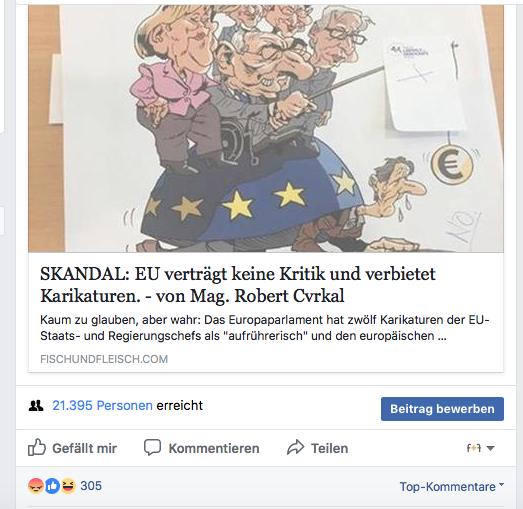Click the article description starting Kaum zu glauben
Viewport: 523px width, 509px height.
[265, 328]
